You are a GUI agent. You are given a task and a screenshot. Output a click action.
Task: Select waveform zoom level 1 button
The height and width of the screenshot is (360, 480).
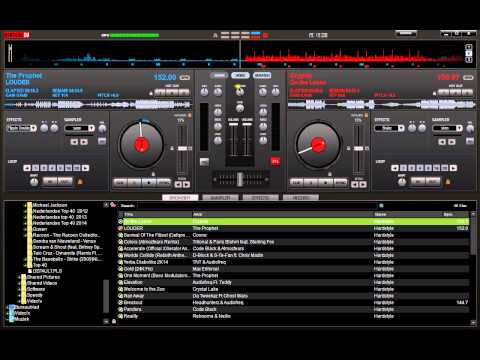coord(469,47)
